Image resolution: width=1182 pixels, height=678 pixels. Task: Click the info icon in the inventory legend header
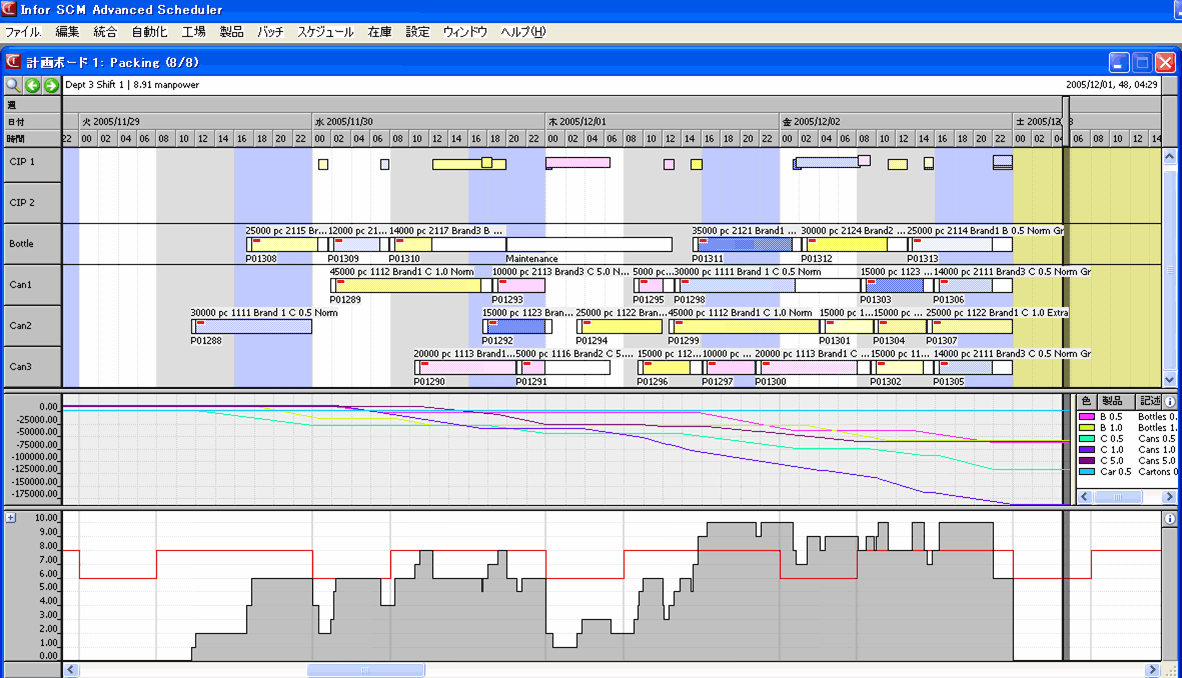(1170, 401)
